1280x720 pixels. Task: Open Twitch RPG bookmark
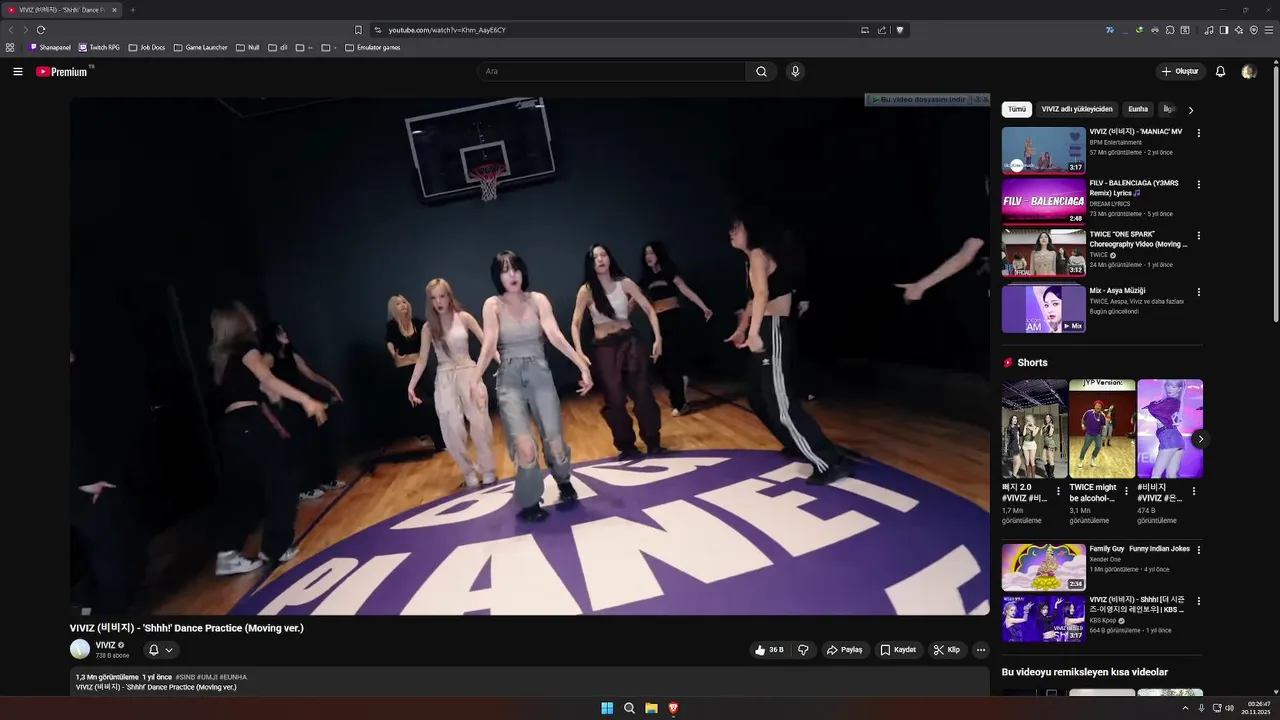click(99, 48)
